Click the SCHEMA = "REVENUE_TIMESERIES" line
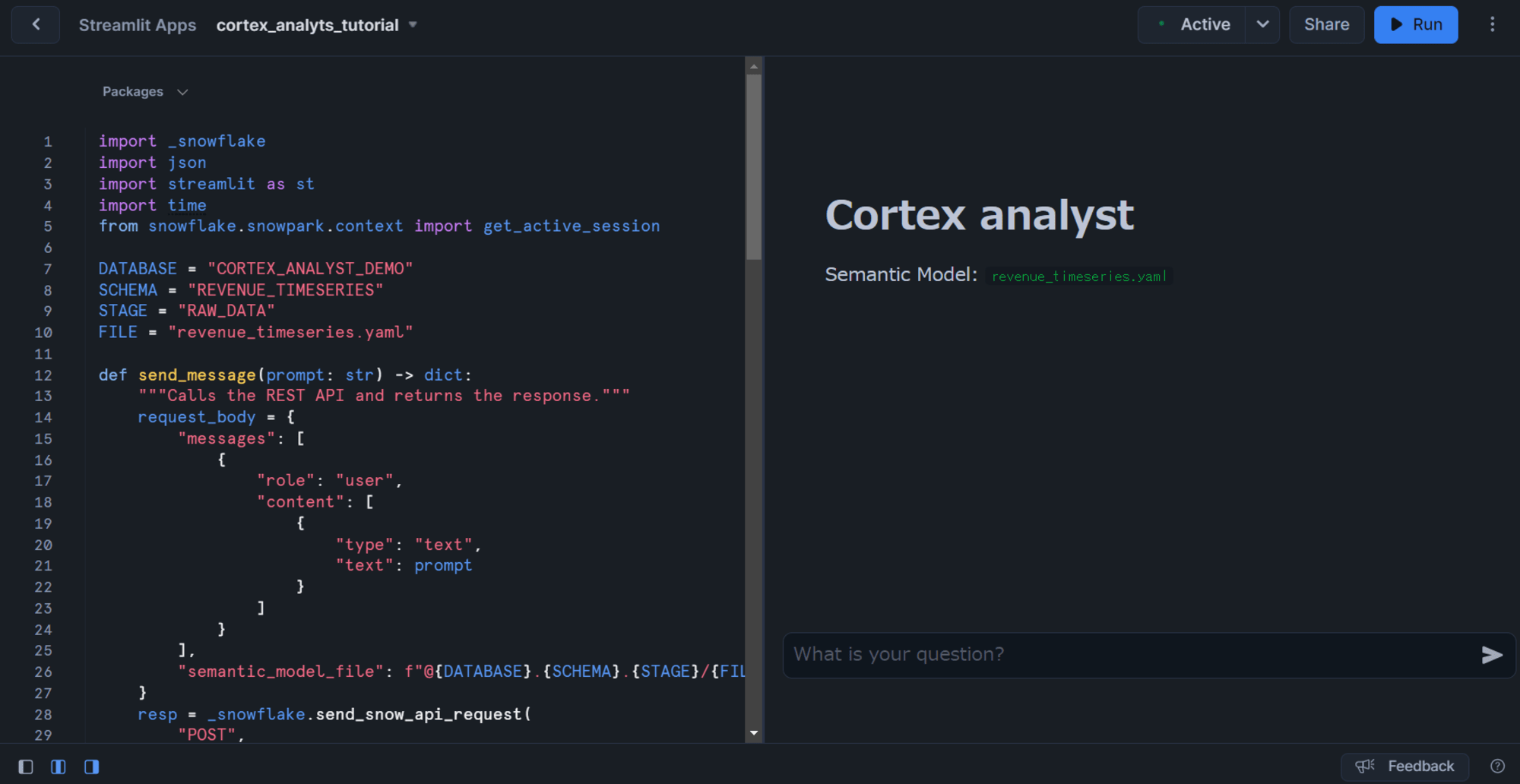1520x784 pixels. tap(241, 290)
